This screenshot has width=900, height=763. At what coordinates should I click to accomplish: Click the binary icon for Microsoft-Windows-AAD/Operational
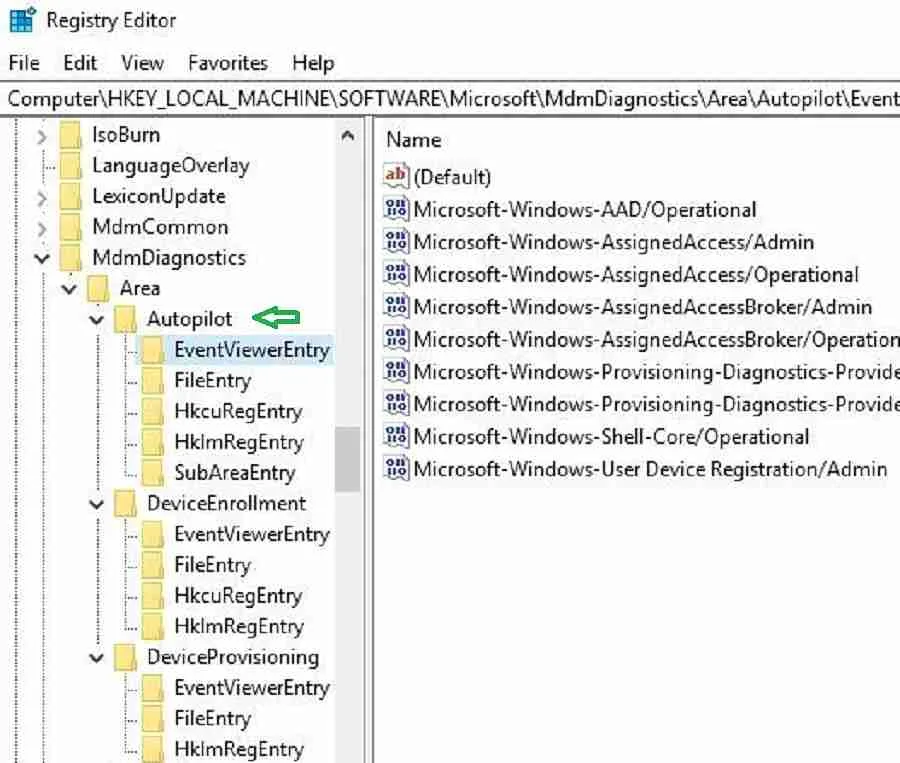pyautogui.click(x=397, y=209)
